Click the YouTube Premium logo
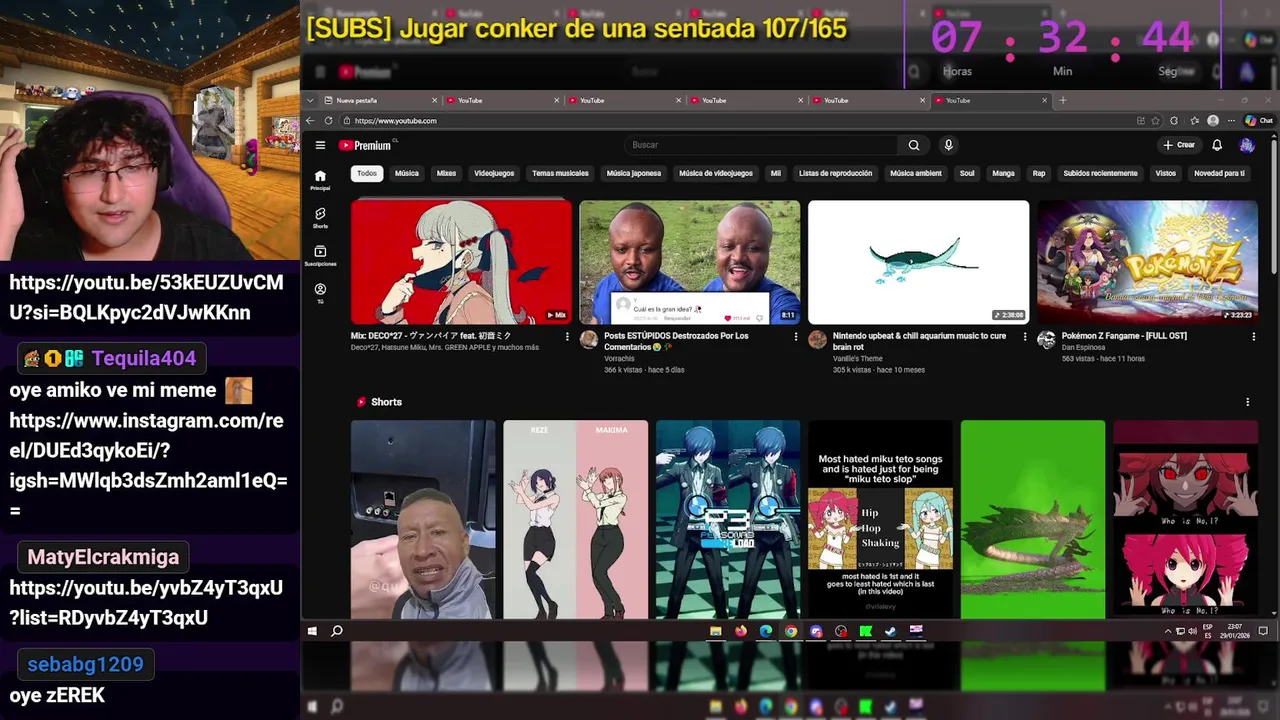 (365, 145)
